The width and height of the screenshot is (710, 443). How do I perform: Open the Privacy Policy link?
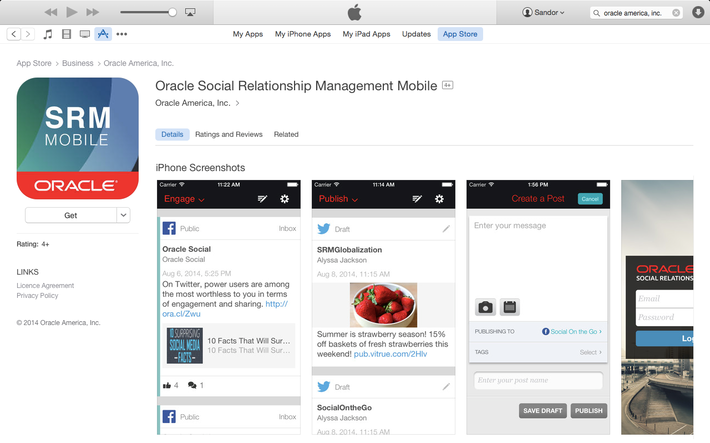[37, 295]
